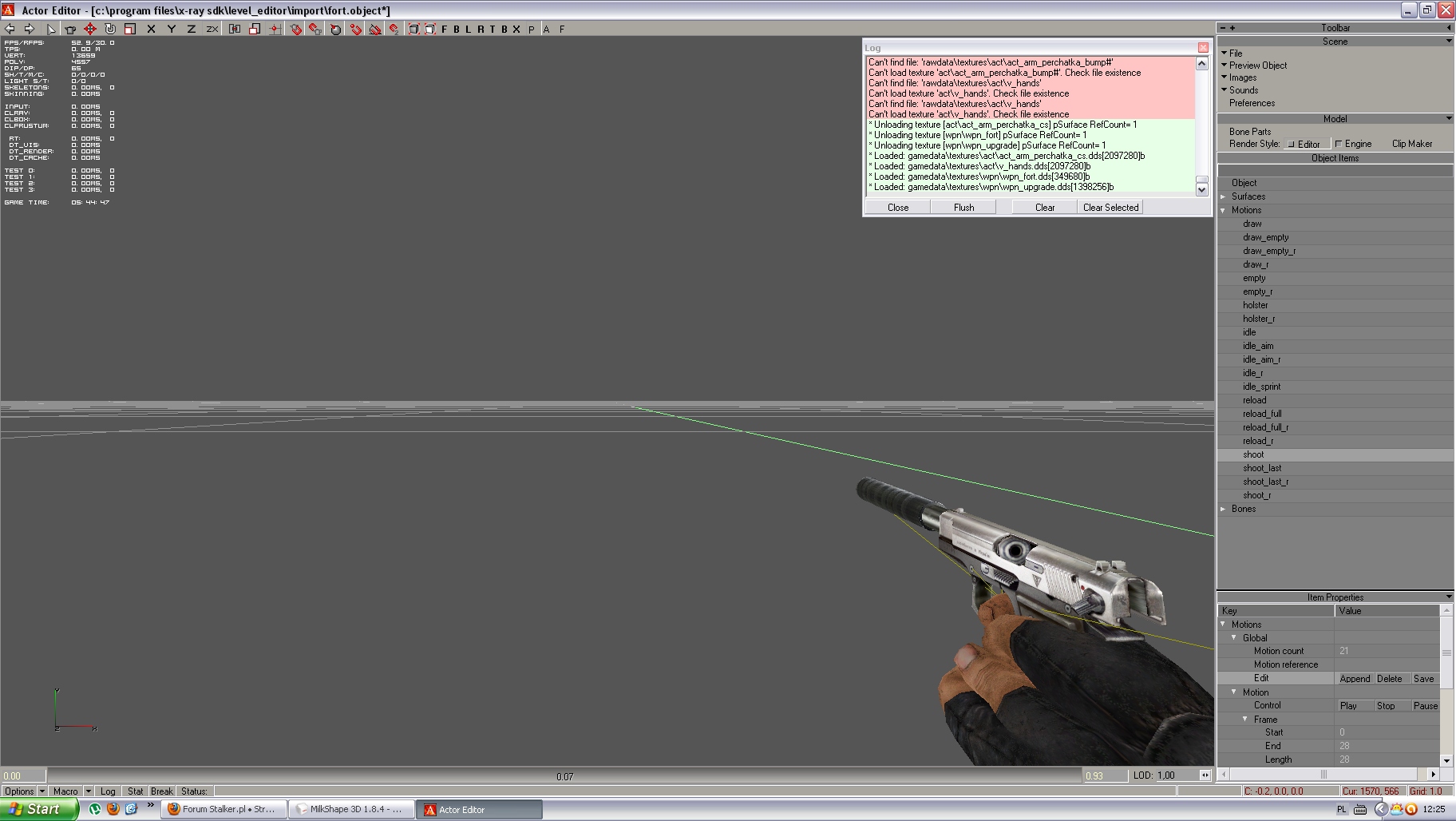Open MilkShape 3D from the taskbar
Image resolution: width=1456 pixels, height=821 pixels.
pos(351,809)
